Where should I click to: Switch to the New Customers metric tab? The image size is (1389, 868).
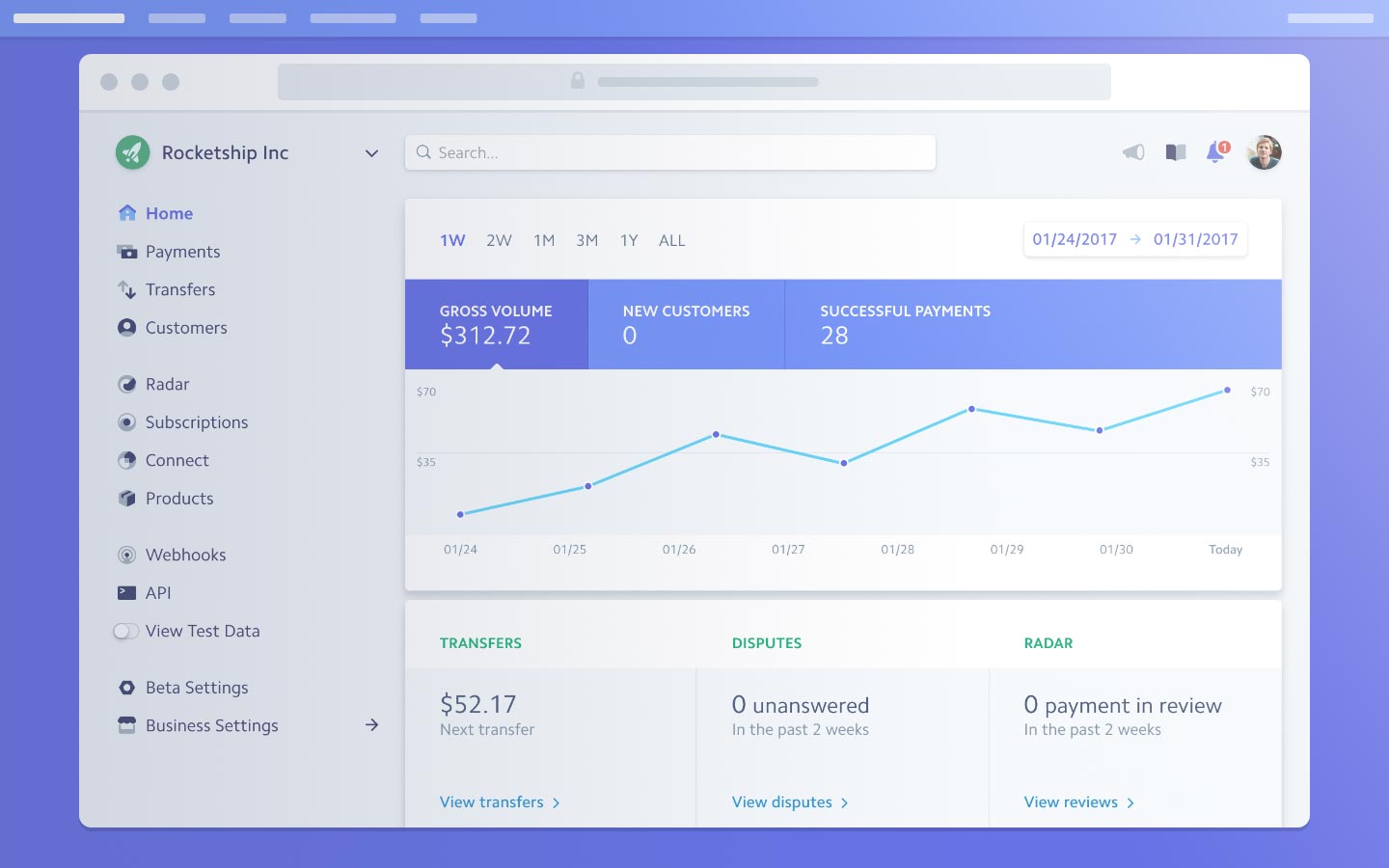pos(687,324)
